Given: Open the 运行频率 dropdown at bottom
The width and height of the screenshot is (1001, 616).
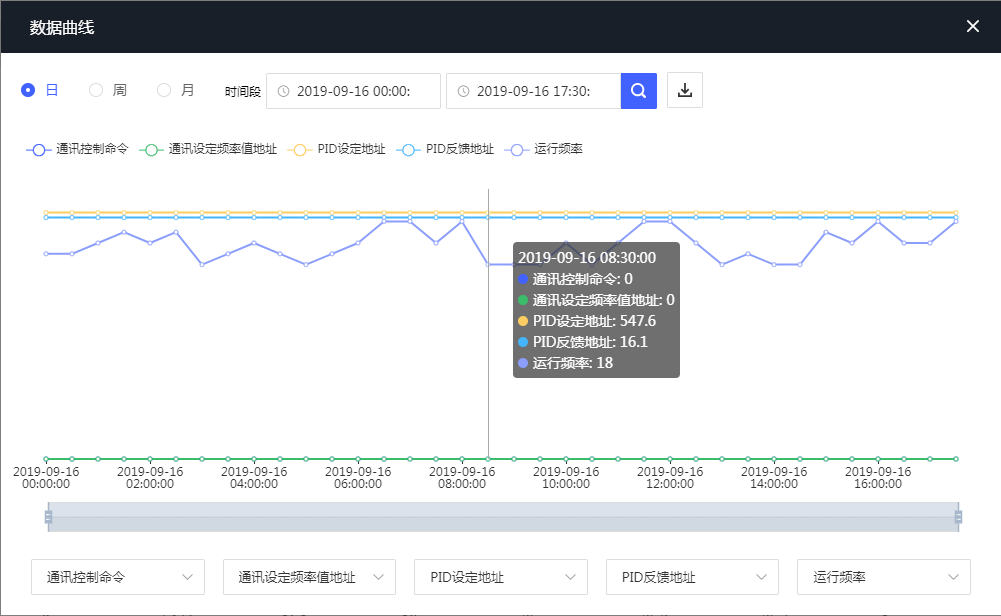Looking at the screenshot, I should pos(883,577).
